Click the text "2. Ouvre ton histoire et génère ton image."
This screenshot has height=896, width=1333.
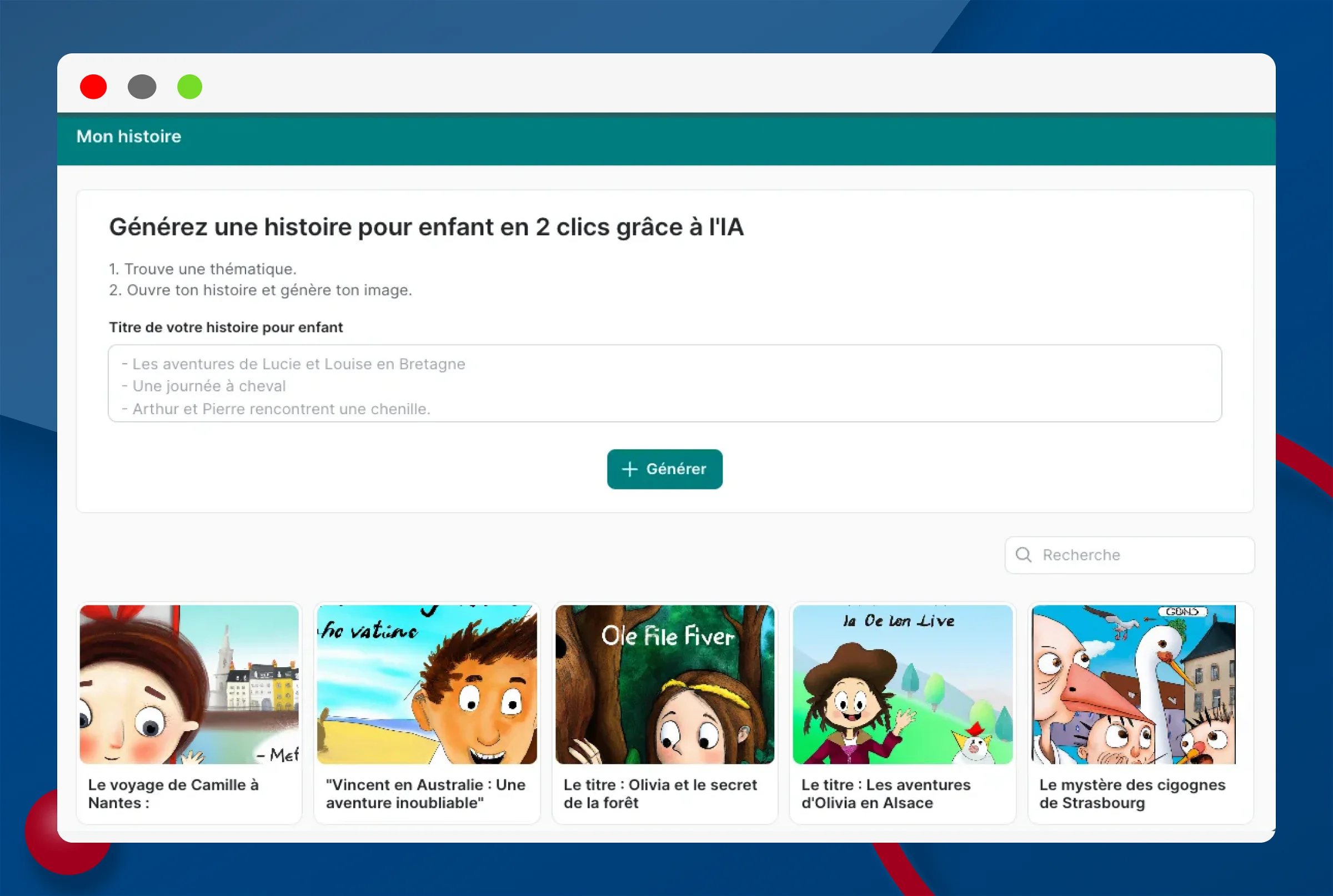260,290
